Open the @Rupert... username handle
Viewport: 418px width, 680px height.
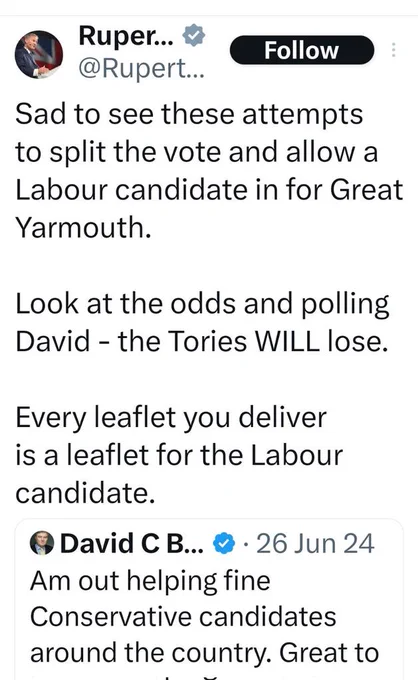pyautogui.click(x=141, y=68)
